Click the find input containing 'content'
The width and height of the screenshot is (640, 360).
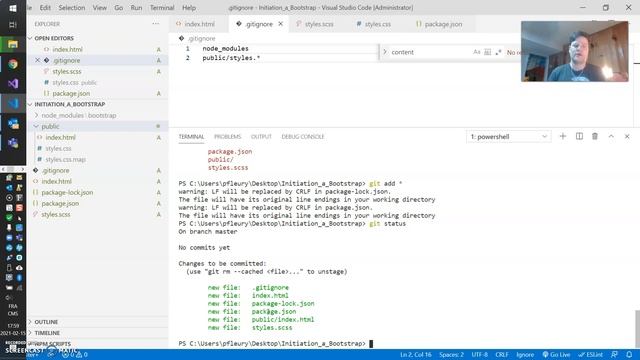pyautogui.click(x=431, y=52)
